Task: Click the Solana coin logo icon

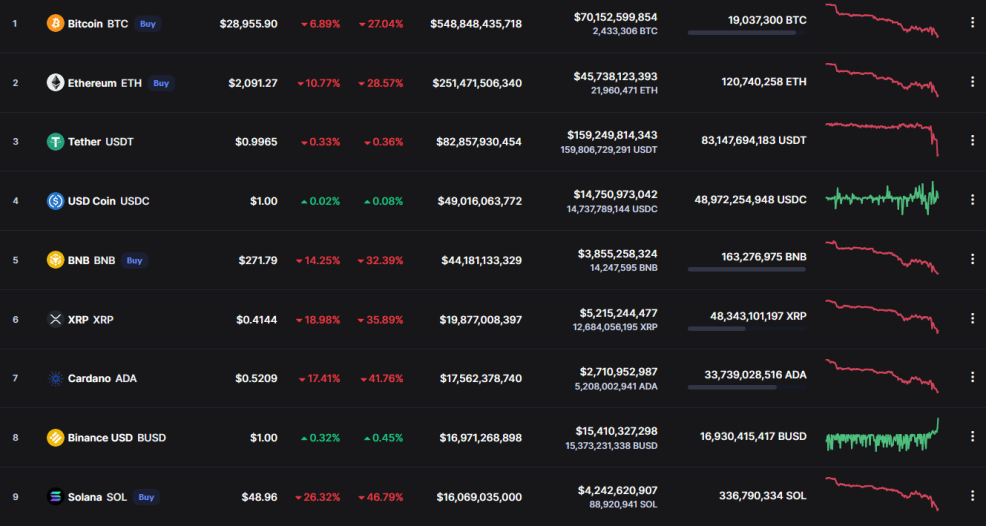Action: tap(55, 496)
